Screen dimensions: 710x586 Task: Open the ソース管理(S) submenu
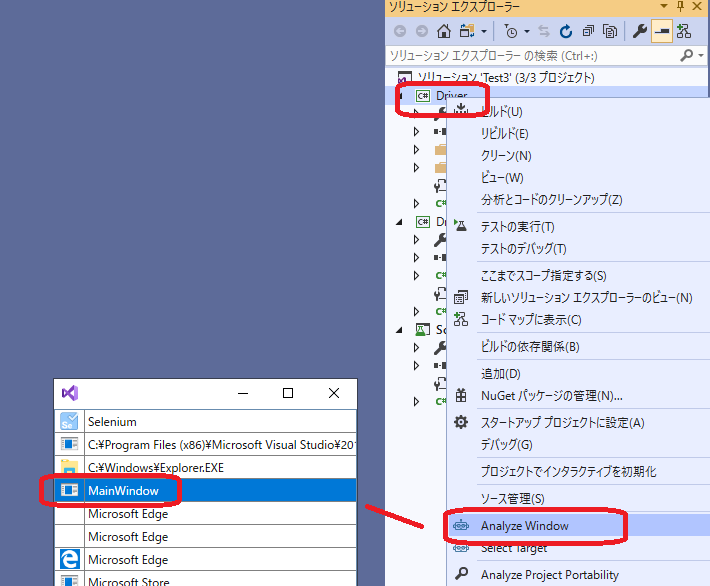coord(512,499)
